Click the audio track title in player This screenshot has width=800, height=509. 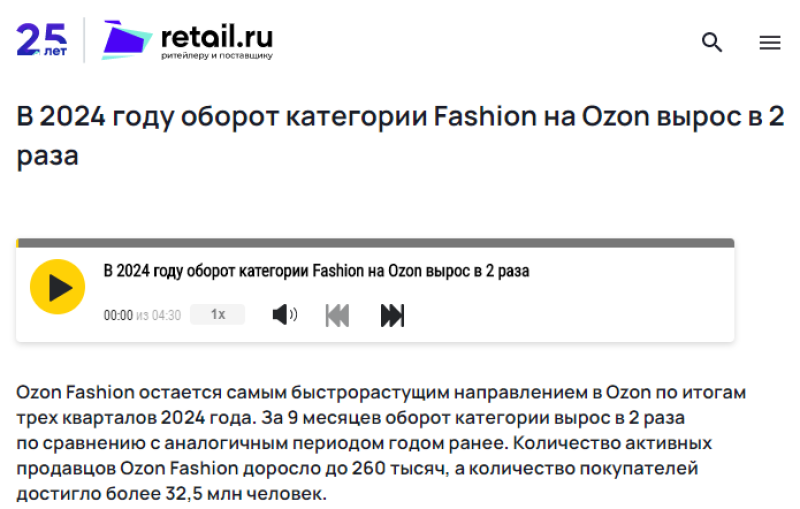tap(316, 271)
